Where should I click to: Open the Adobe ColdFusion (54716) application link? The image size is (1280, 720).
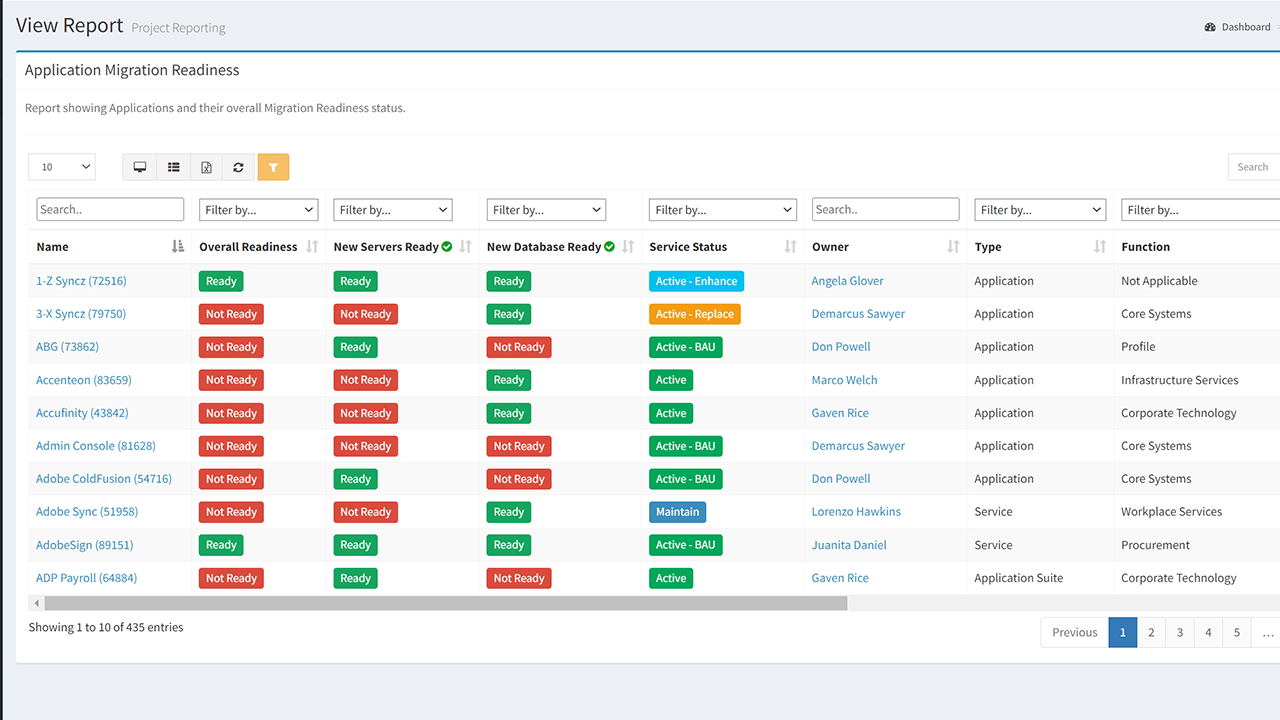pyautogui.click(x=104, y=479)
